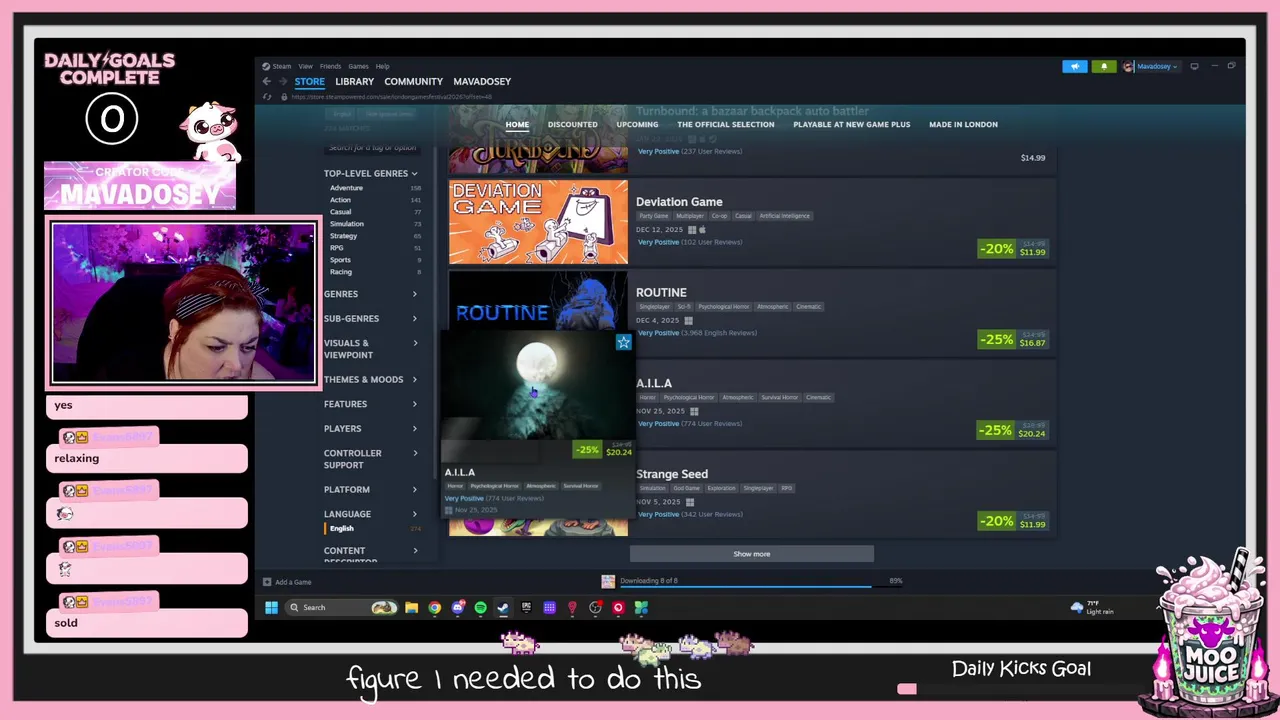The height and width of the screenshot is (720, 1280).
Task: Click the weather widget showing Light rain
Action: click(1092, 607)
